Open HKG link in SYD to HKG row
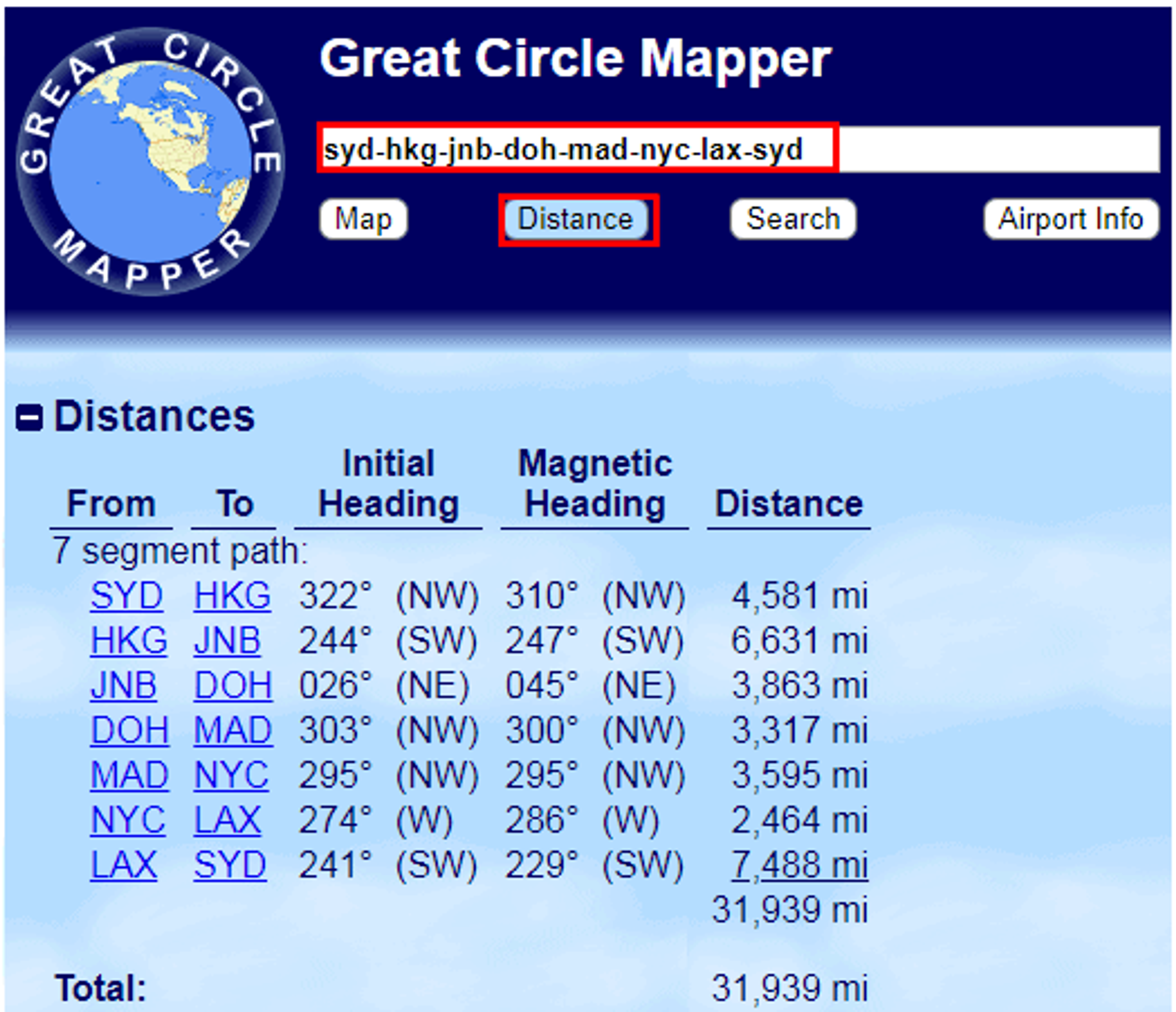Screen dimensions: 1176x1012 pos(232,596)
